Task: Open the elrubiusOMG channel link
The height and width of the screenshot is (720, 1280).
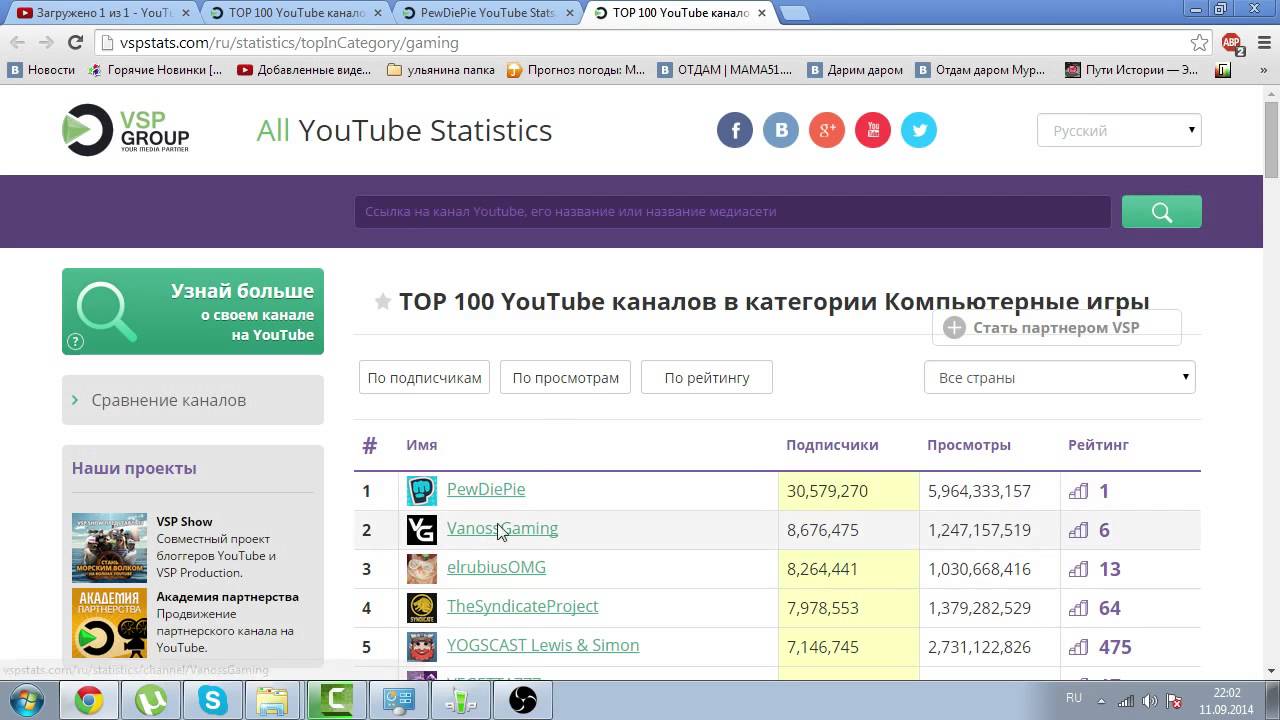Action: (496, 567)
